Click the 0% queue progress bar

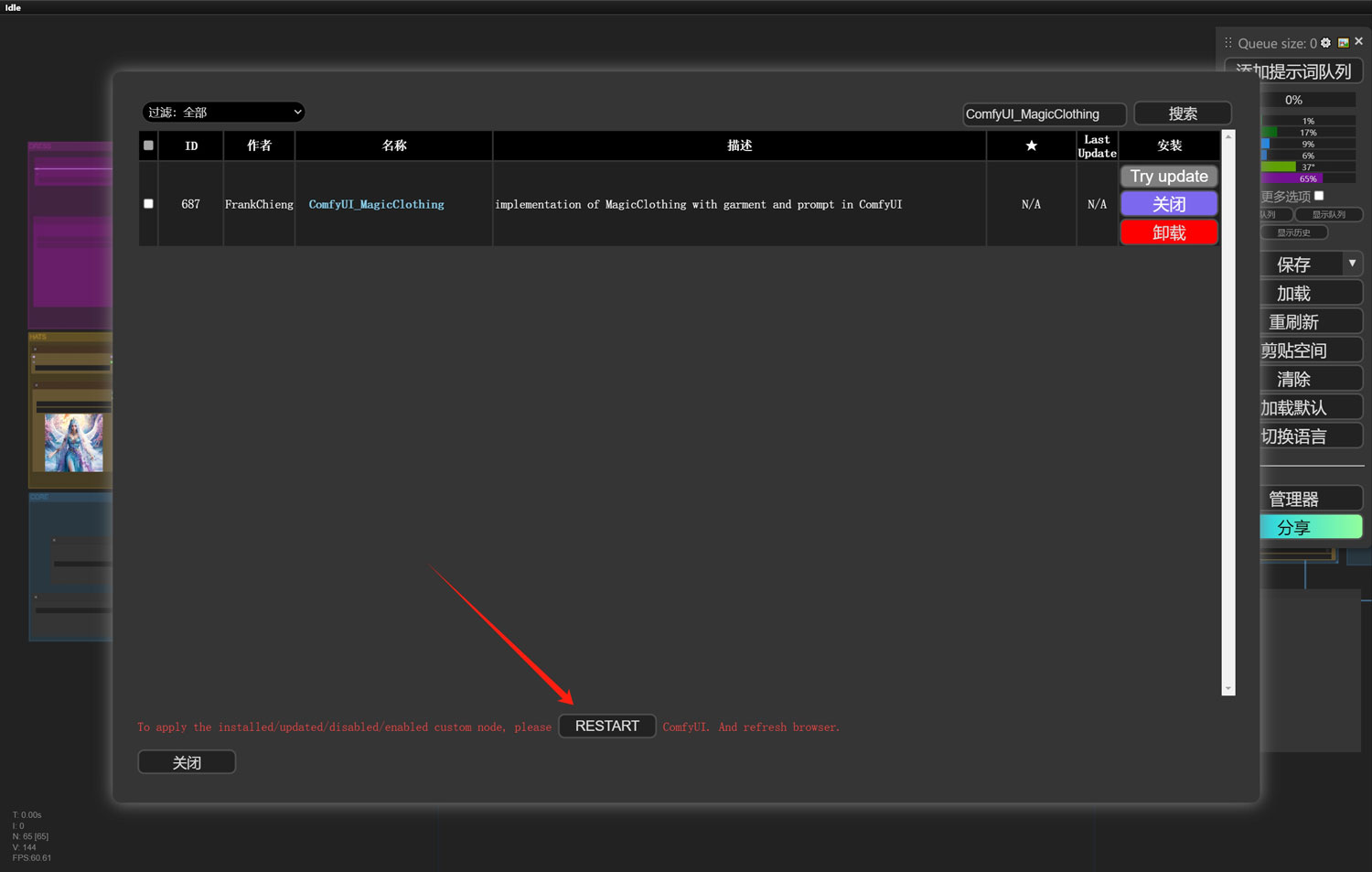click(1308, 100)
